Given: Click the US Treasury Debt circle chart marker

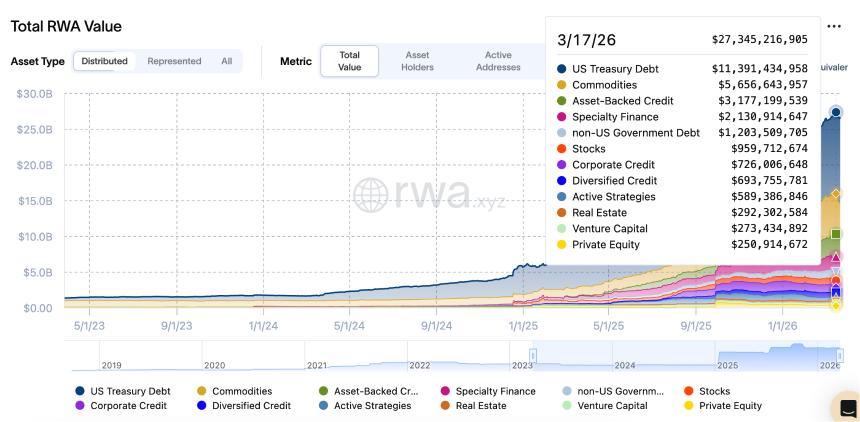Looking at the screenshot, I should click(836, 113).
